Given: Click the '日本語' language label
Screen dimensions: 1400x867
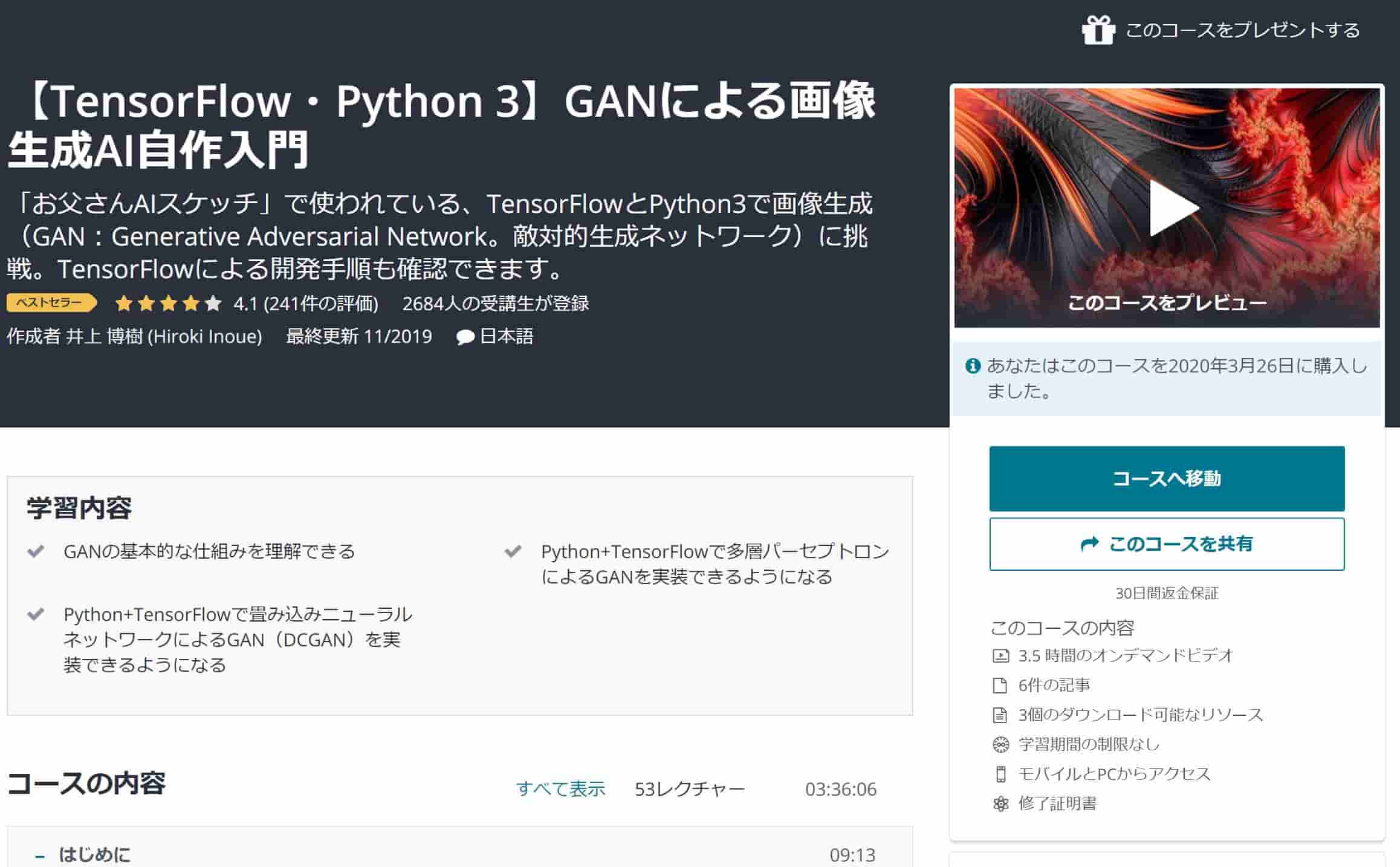Looking at the screenshot, I should (x=506, y=336).
